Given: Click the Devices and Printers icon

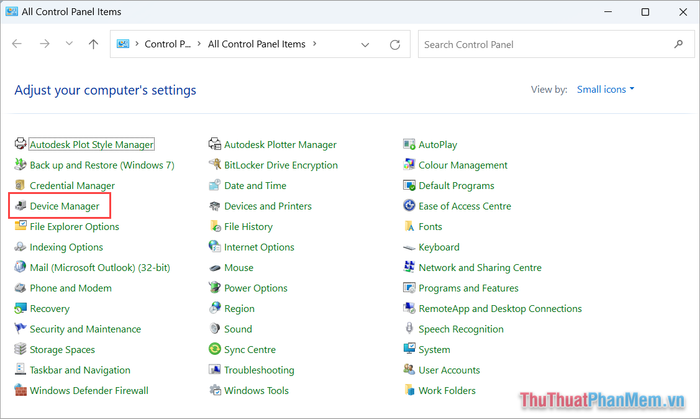Looking at the screenshot, I should pos(215,205).
